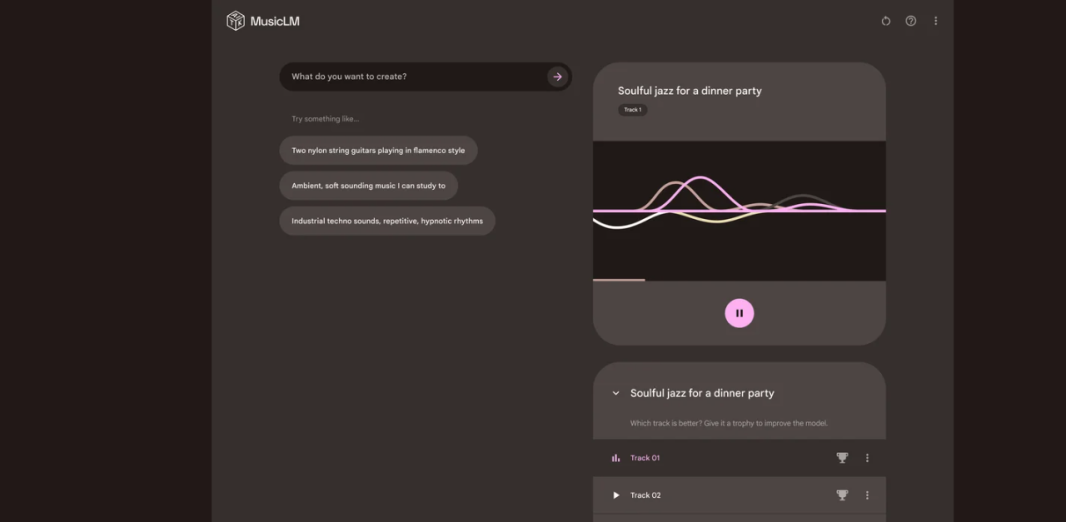Submit prompt with the arrow button
This screenshot has width=1066, height=522.
(x=557, y=77)
